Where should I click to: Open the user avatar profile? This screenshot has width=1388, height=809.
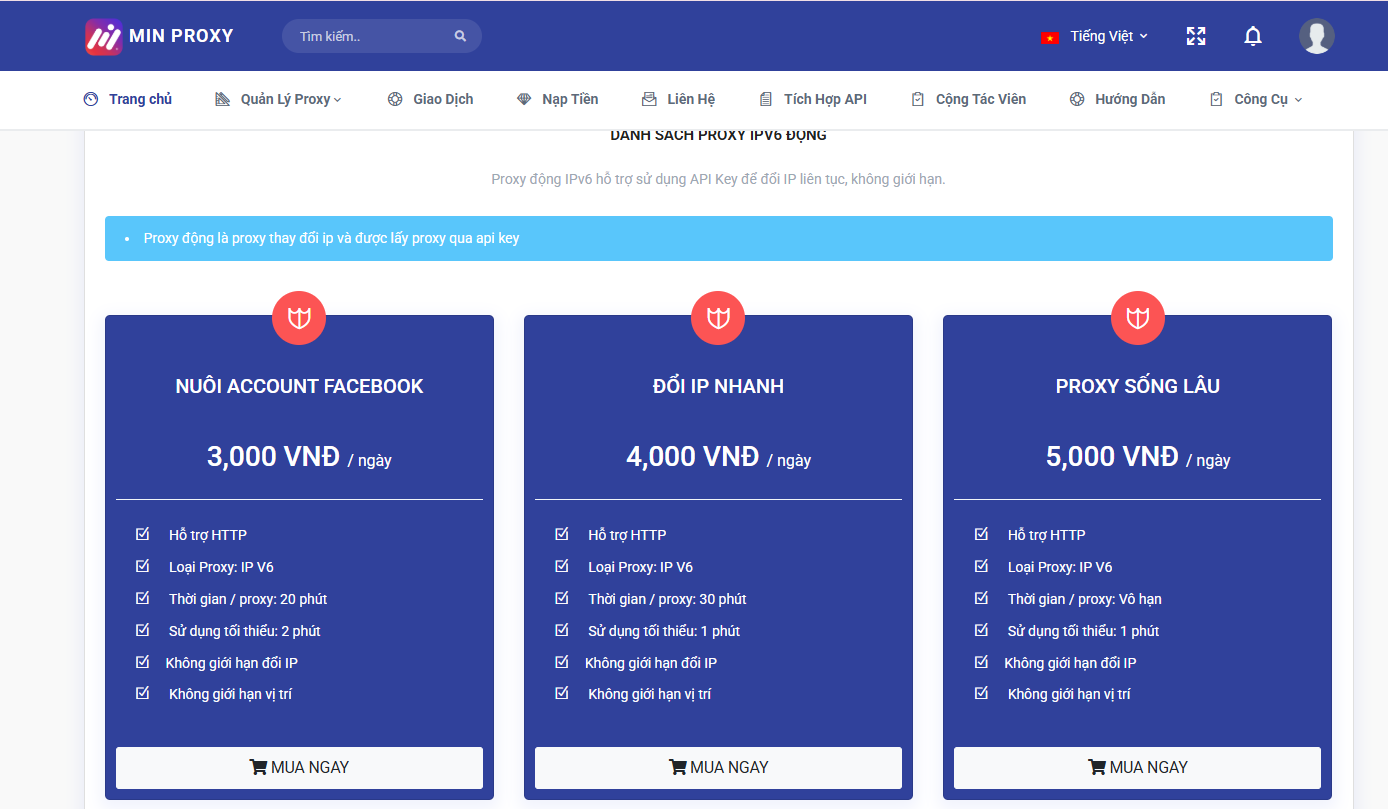pyautogui.click(x=1316, y=36)
